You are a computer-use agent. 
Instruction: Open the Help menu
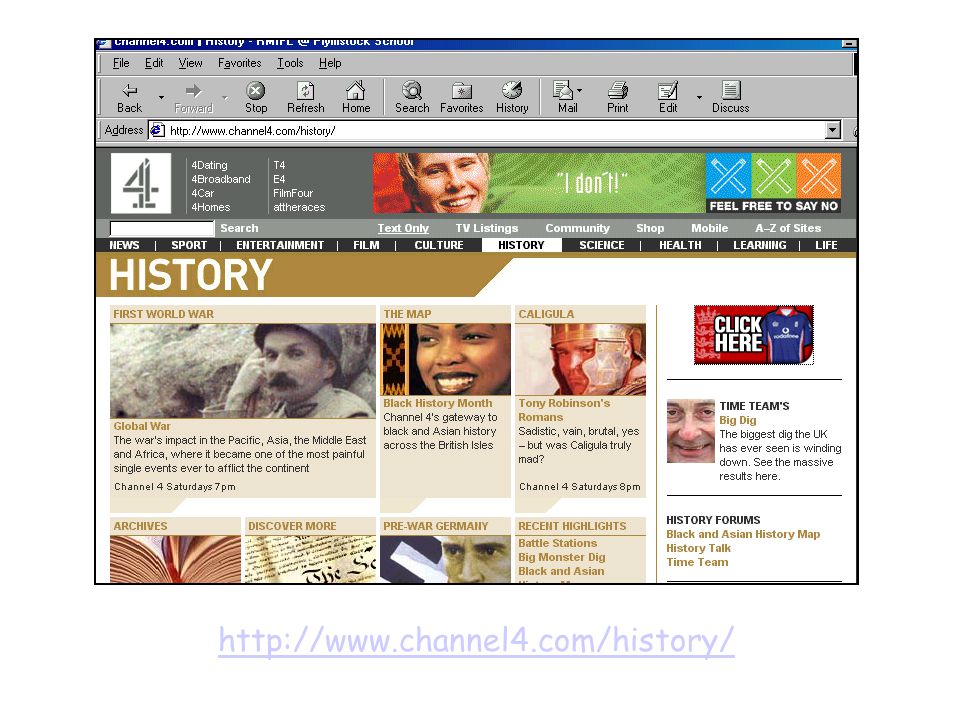[330, 63]
